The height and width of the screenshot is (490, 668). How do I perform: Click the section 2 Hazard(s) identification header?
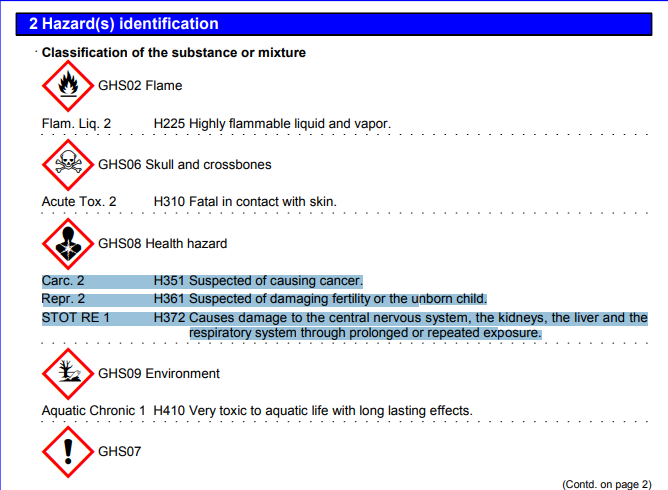[124, 24]
